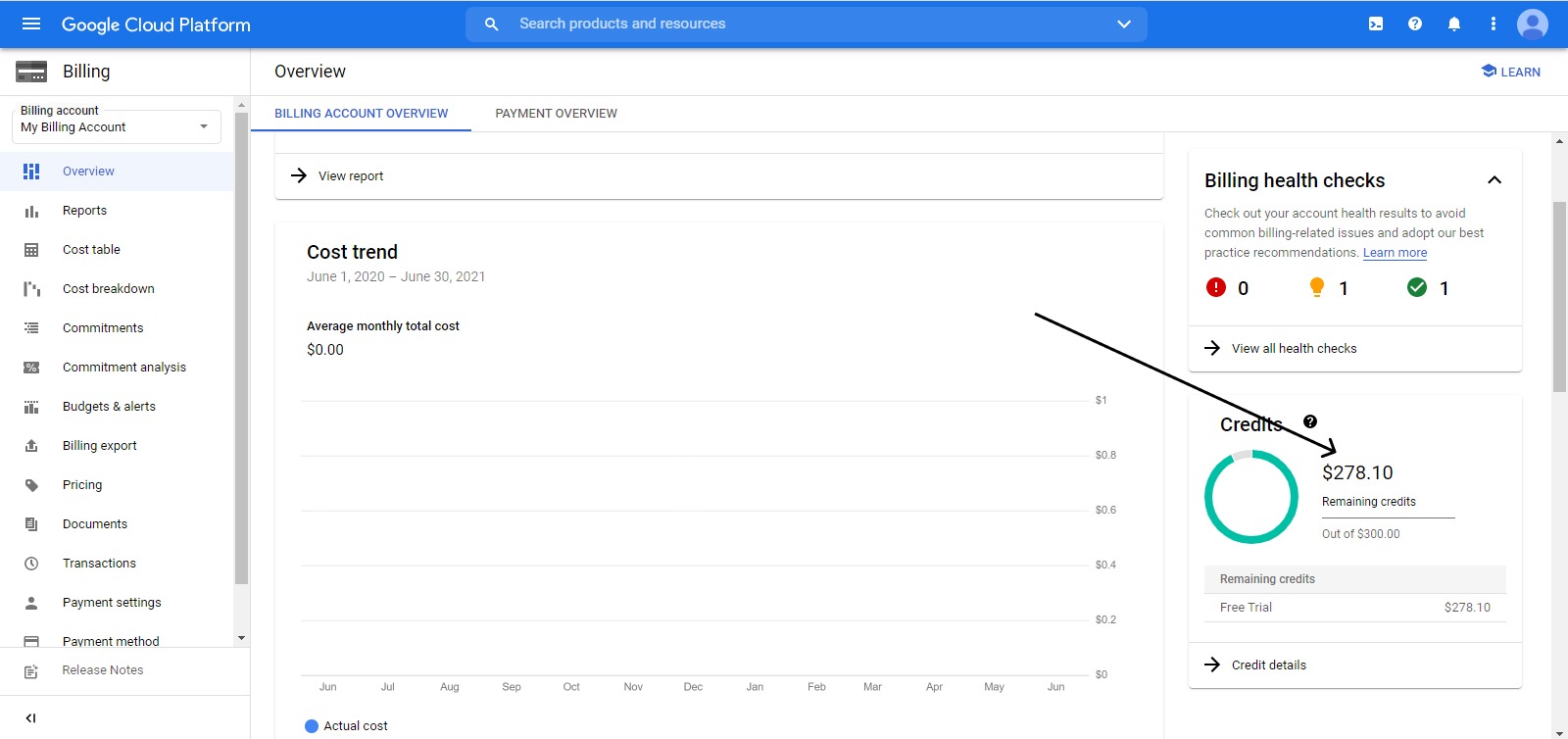Open Credit details
The image size is (1568, 739).
(x=1268, y=665)
